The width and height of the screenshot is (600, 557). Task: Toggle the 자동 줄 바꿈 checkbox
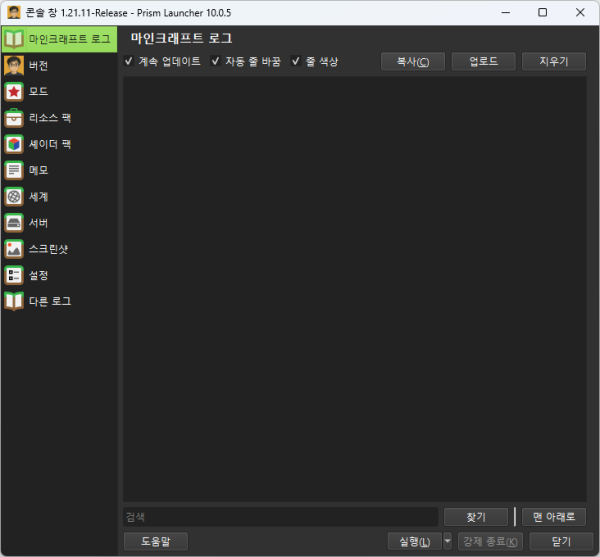pos(215,61)
